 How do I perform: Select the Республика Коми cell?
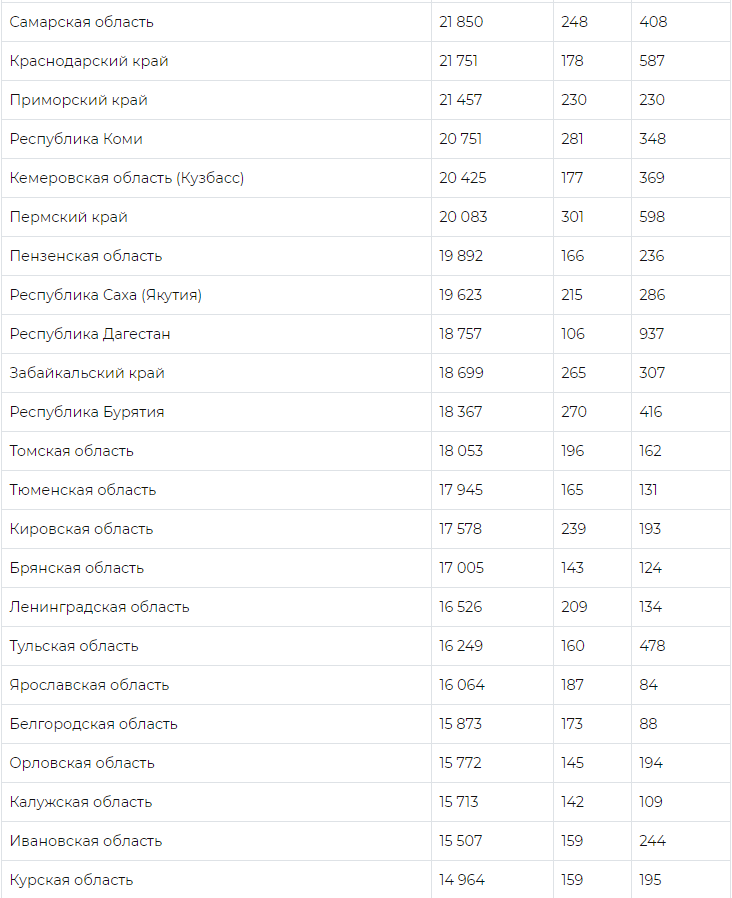pos(76,139)
